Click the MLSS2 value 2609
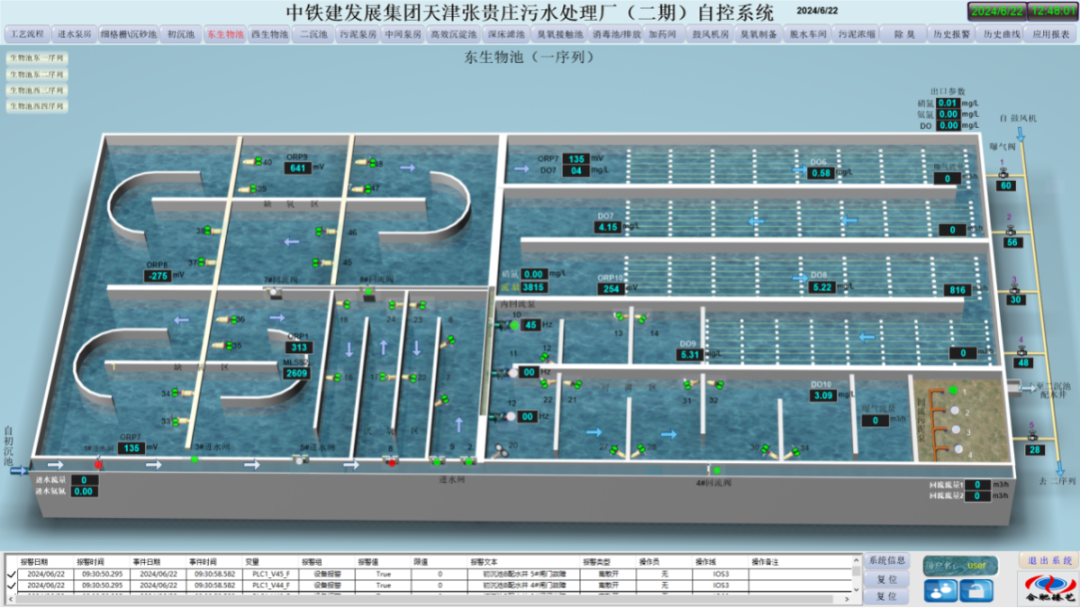This screenshot has width=1080, height=608. pos(297,373)
